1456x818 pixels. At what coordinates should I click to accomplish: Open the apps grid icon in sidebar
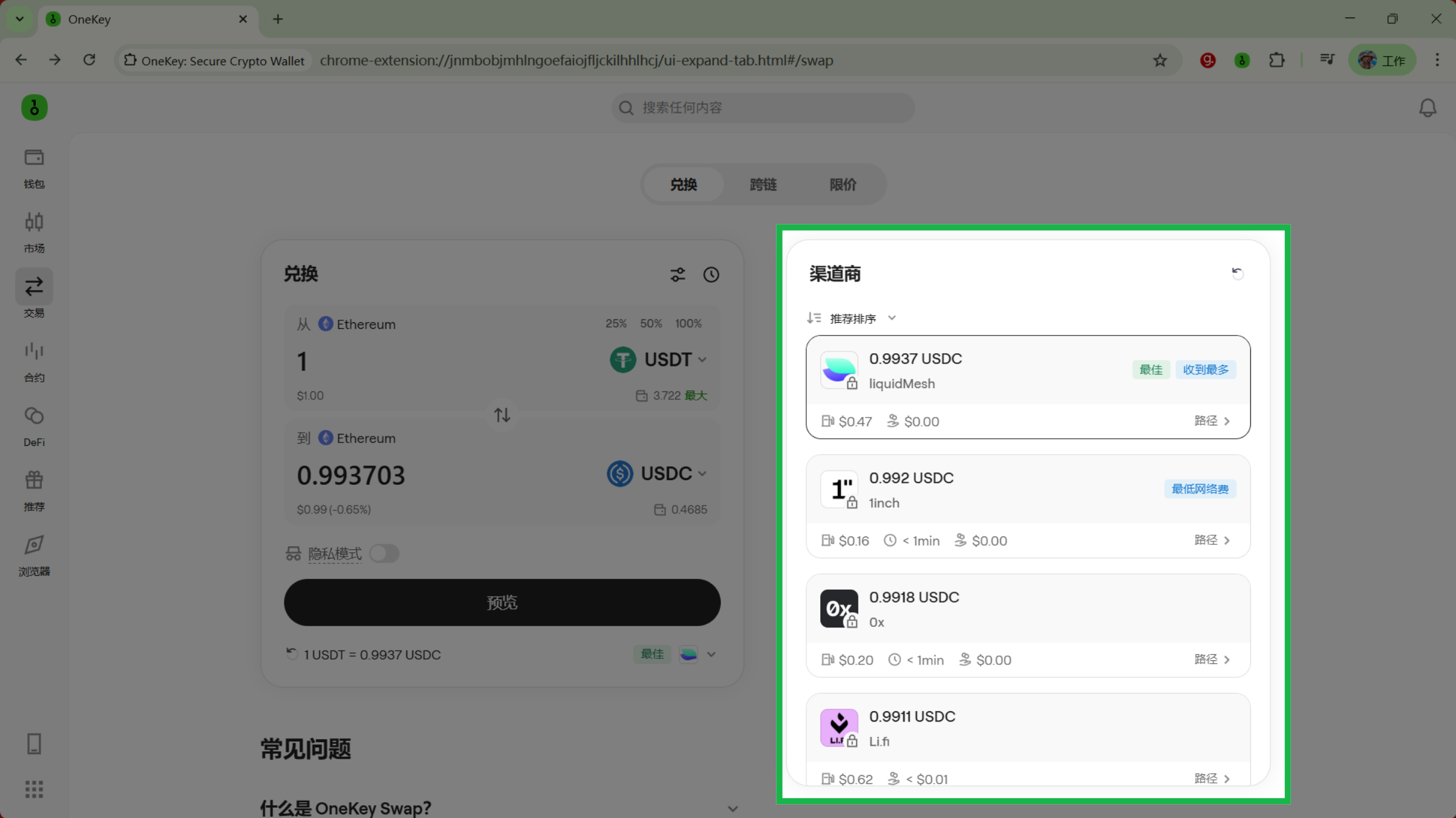[34, 789]
